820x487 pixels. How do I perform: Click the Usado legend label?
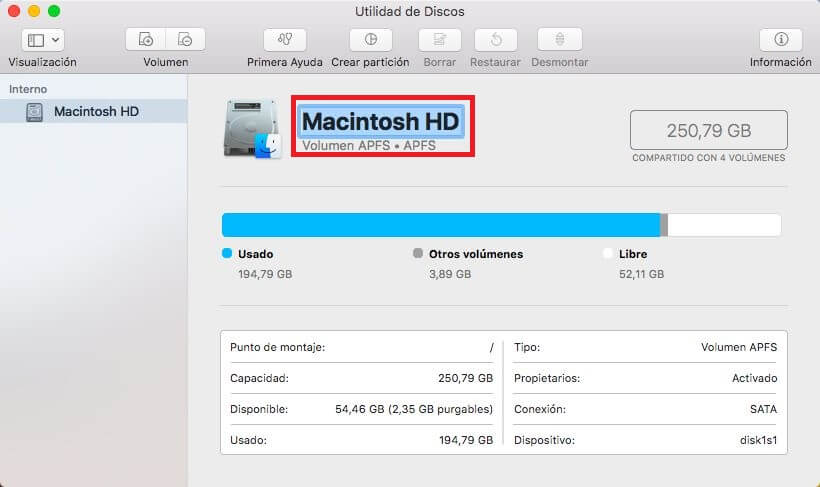256,254
